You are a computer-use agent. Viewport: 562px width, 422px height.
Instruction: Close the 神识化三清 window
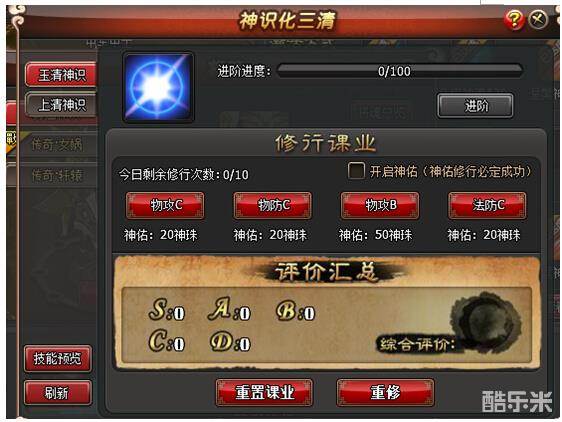[538, 19]
